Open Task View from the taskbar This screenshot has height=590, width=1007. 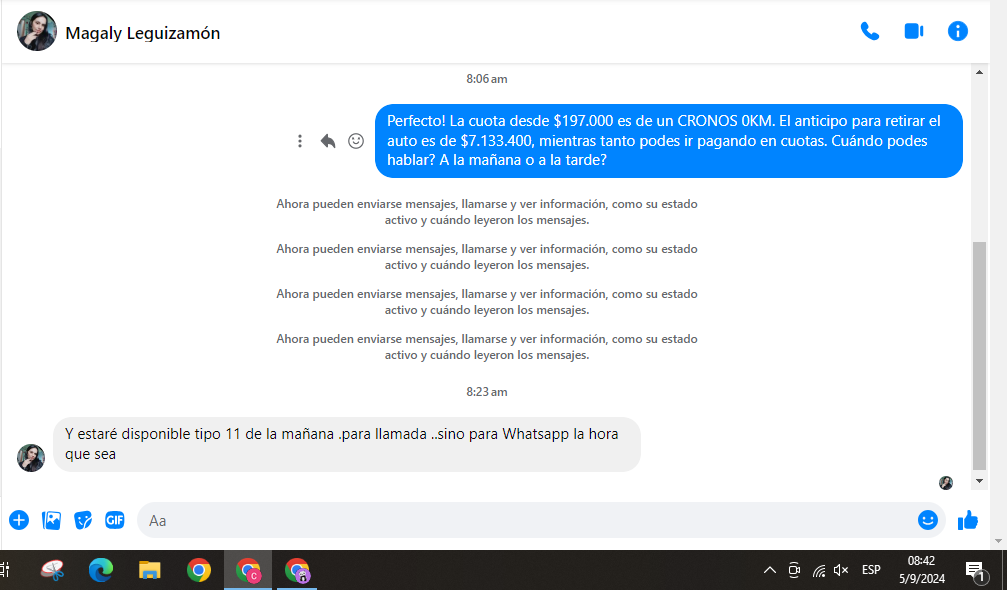5,570
